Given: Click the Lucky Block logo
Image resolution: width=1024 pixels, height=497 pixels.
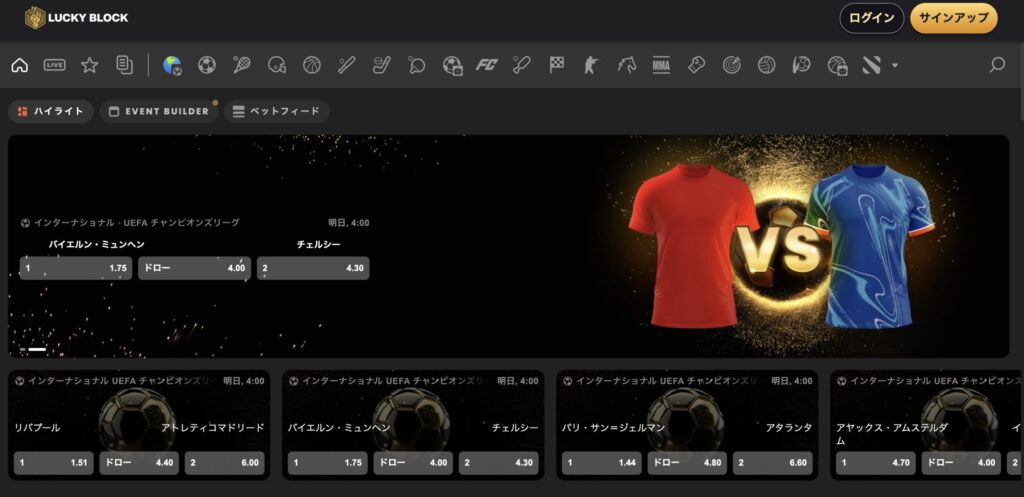Looking at the screenshot, I should (76, 18).
